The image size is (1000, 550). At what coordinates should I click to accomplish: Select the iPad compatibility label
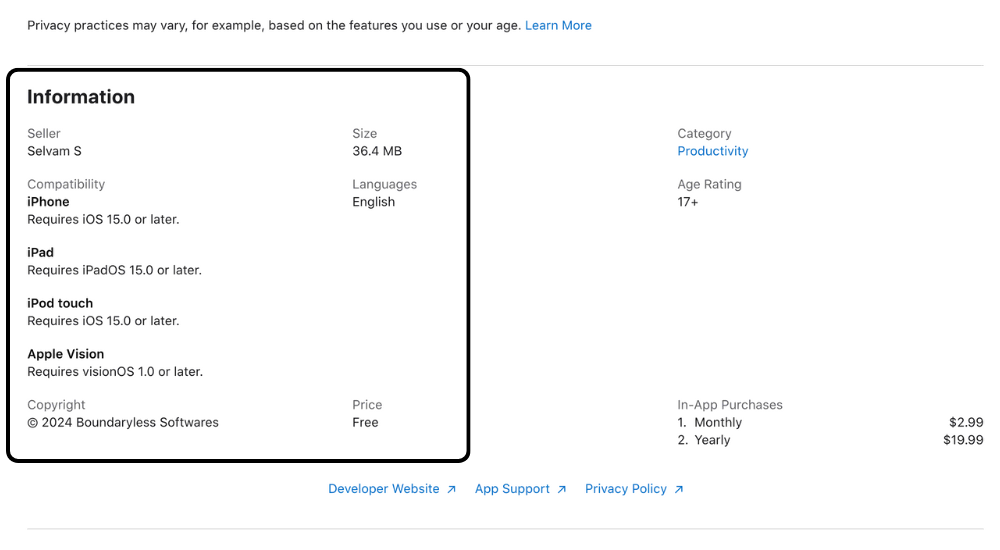40,253
